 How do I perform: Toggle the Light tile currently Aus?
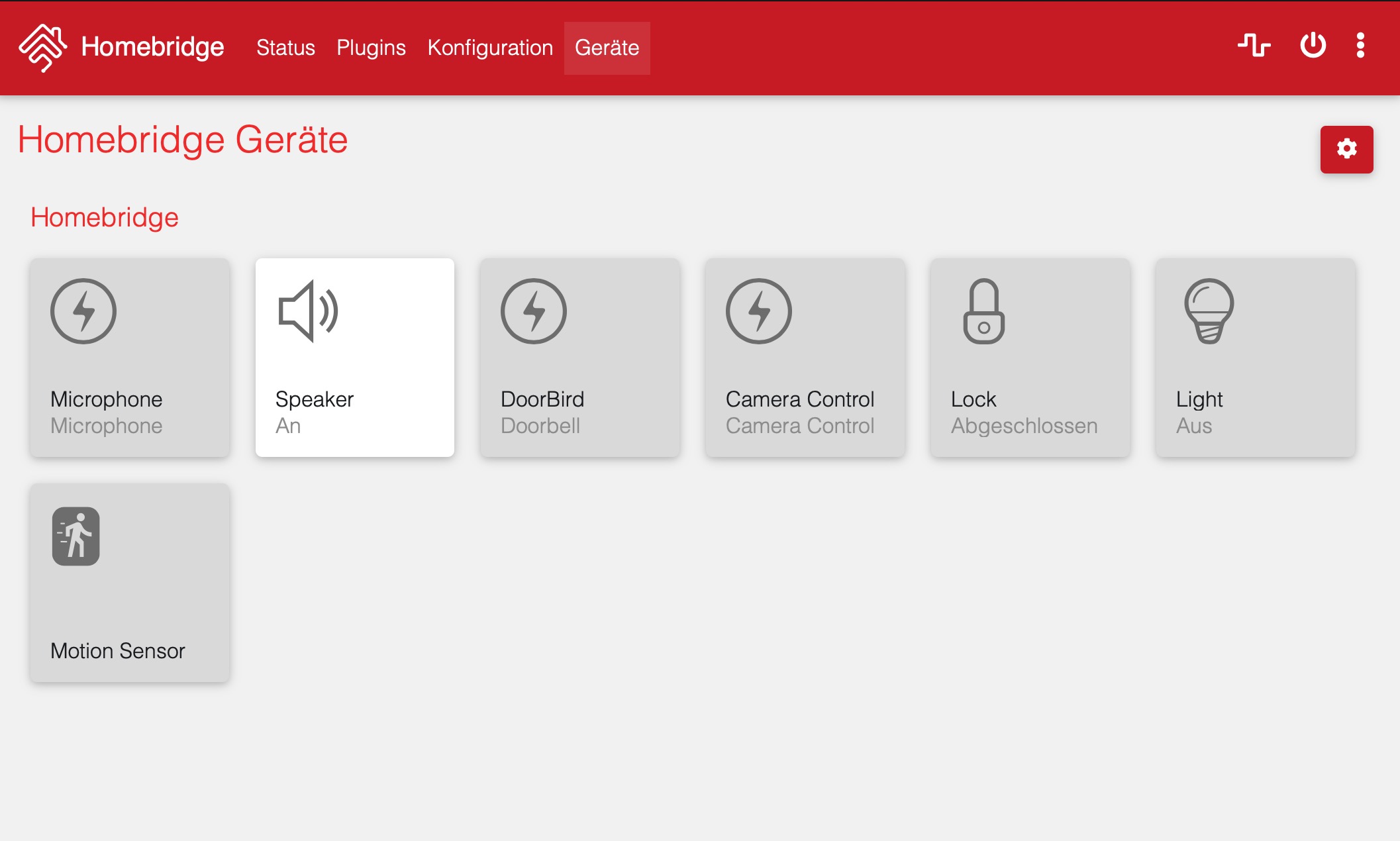pyautogui.click(x=1256, y=358)
